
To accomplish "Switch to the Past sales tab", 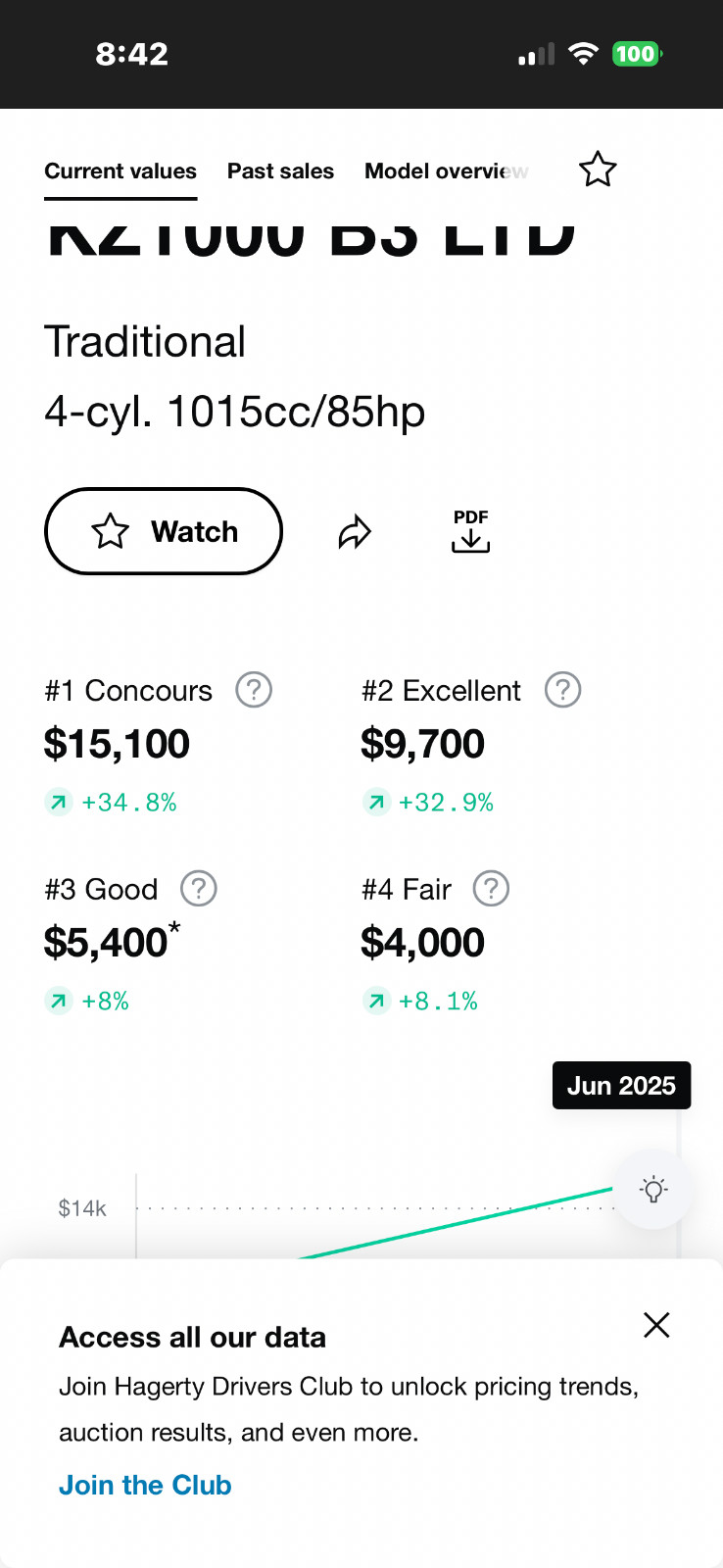I will 280,171.
